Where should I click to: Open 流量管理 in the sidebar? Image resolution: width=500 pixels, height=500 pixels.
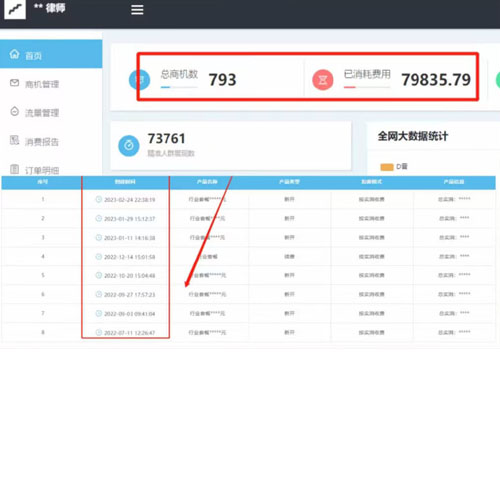(x=51, y=112)
